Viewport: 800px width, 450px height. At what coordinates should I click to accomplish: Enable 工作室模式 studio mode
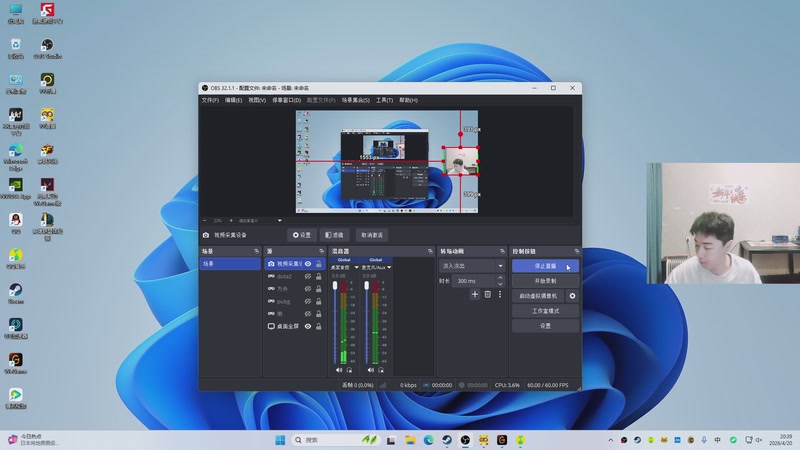coord(545,311)
